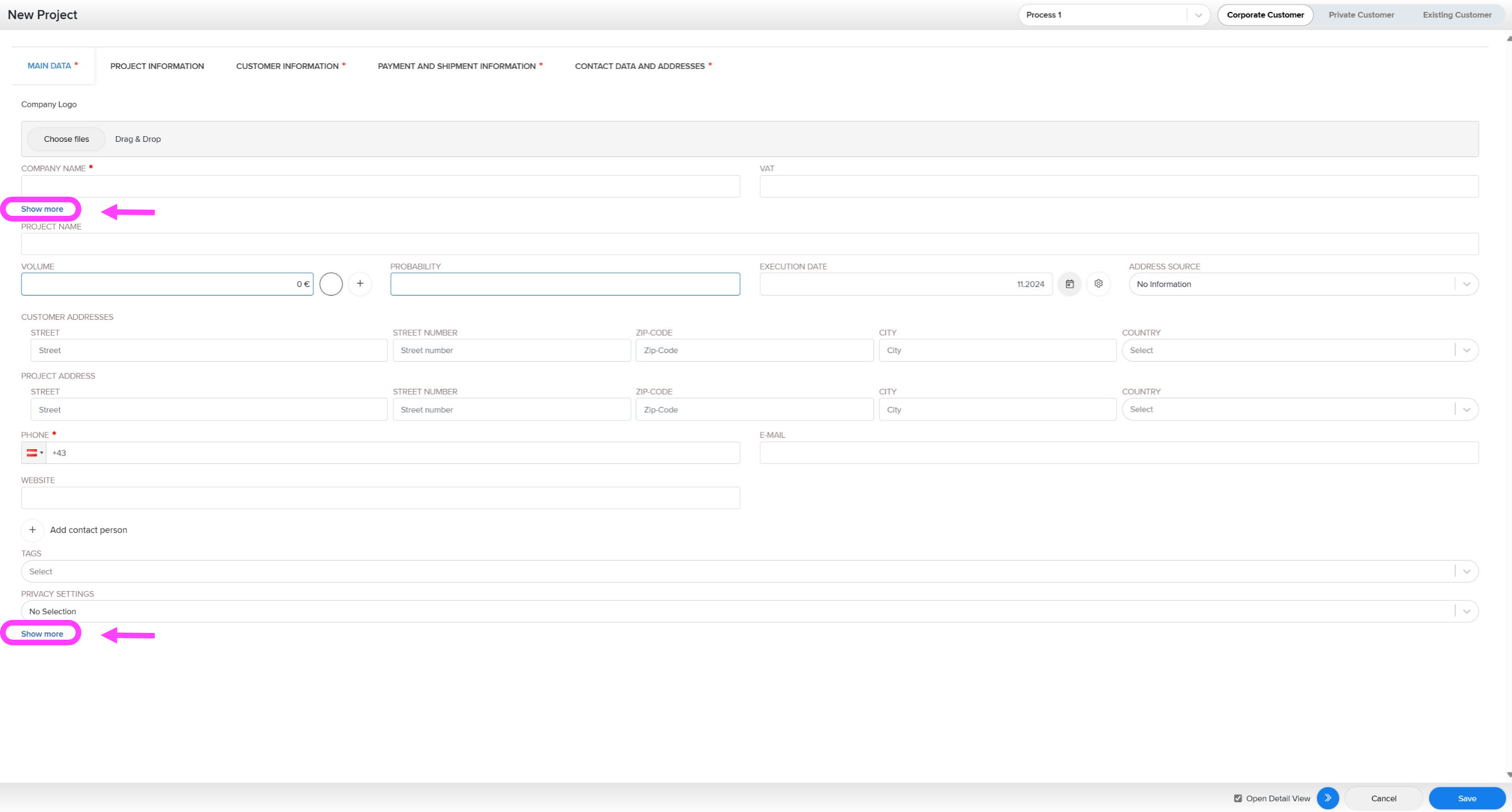The height and width of the screenshot is (812, 1512).
Task: Click the project address Street field
Action: 209,410
